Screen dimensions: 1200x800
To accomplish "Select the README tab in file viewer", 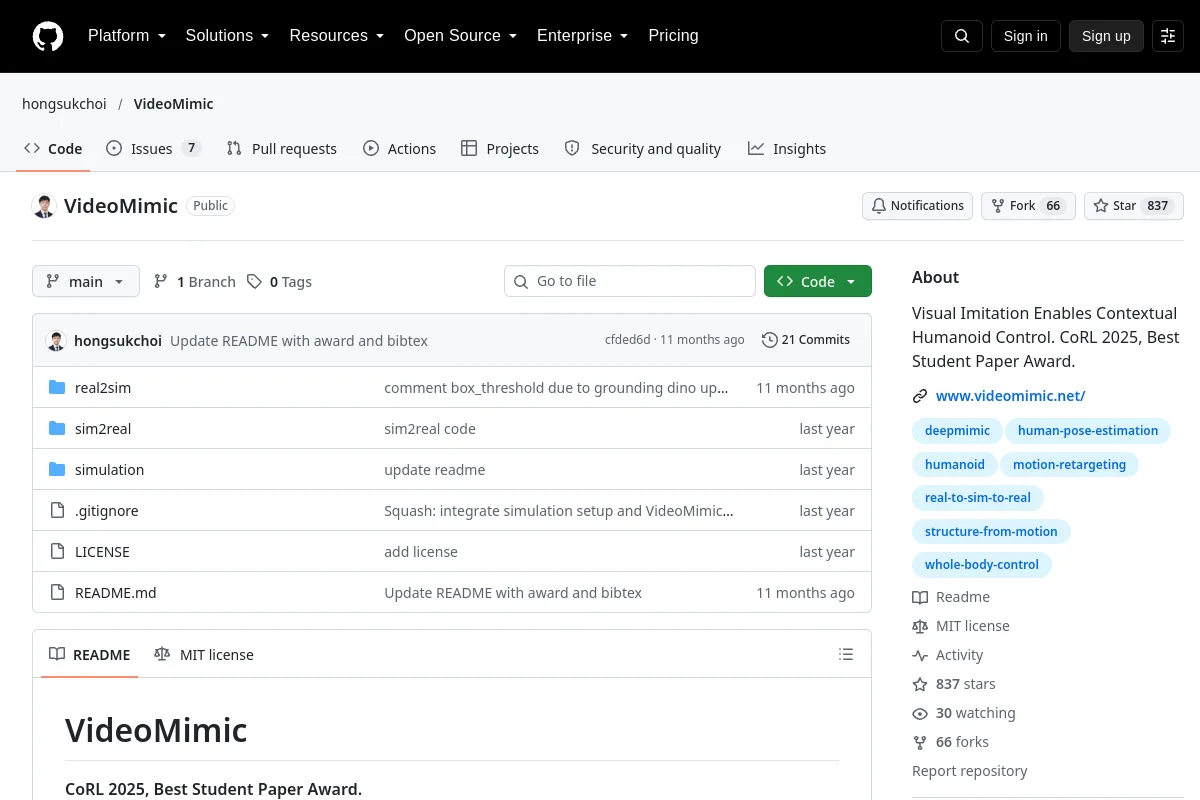I will 90,655.
